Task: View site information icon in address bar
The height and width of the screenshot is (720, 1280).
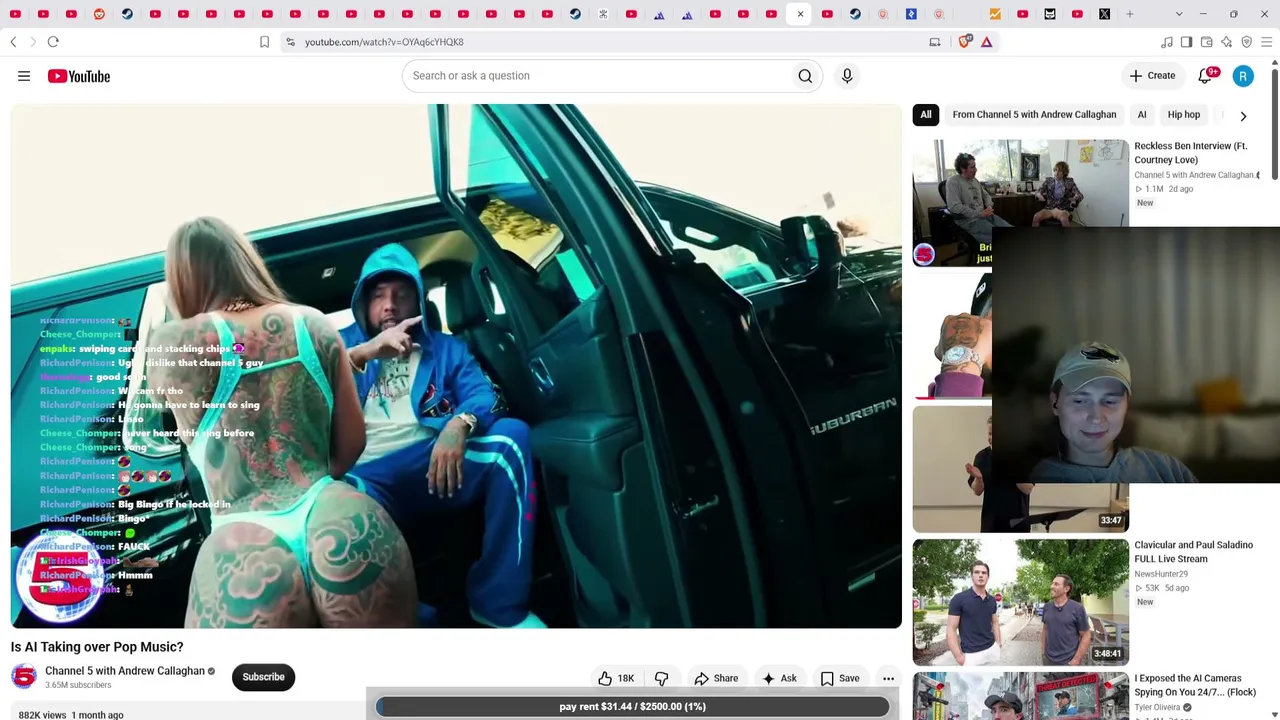Action: coord(290,42)
